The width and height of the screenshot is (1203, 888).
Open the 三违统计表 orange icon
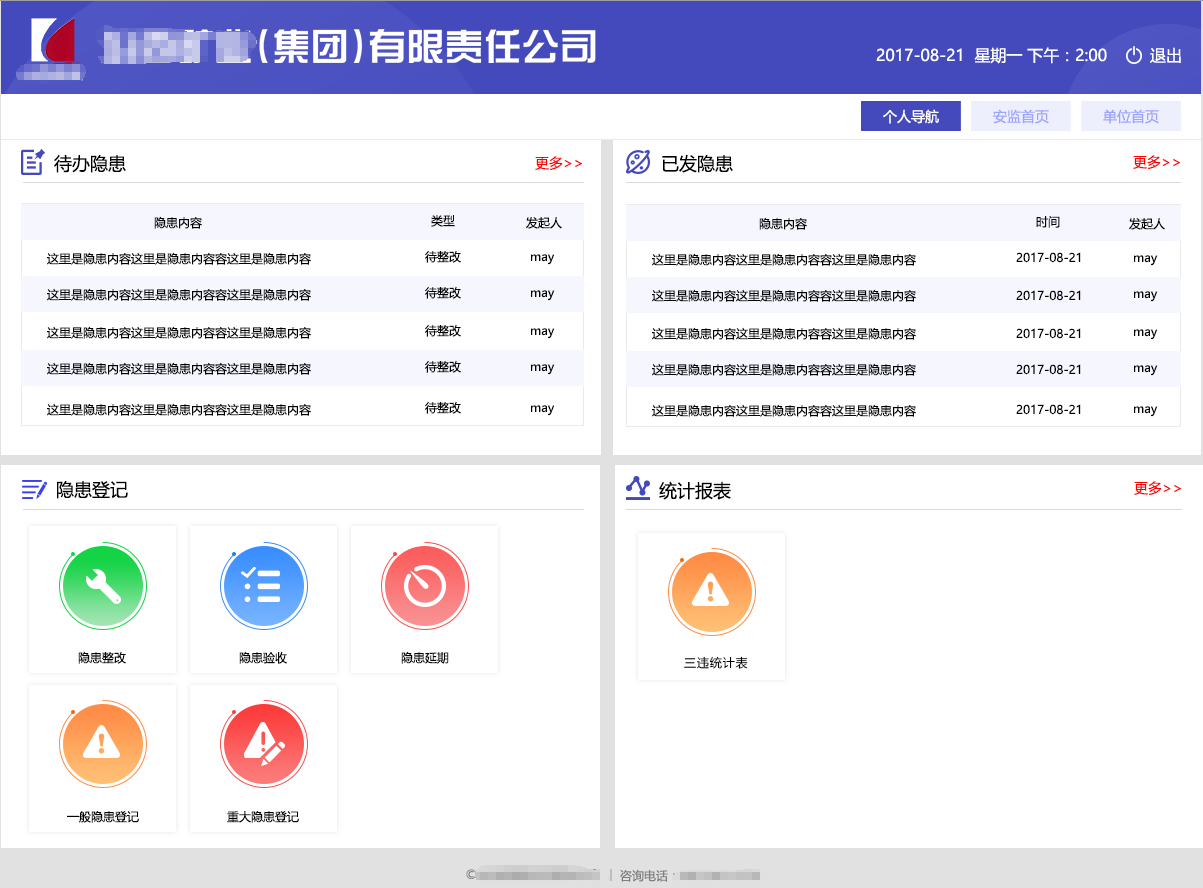tap(711, 593)
